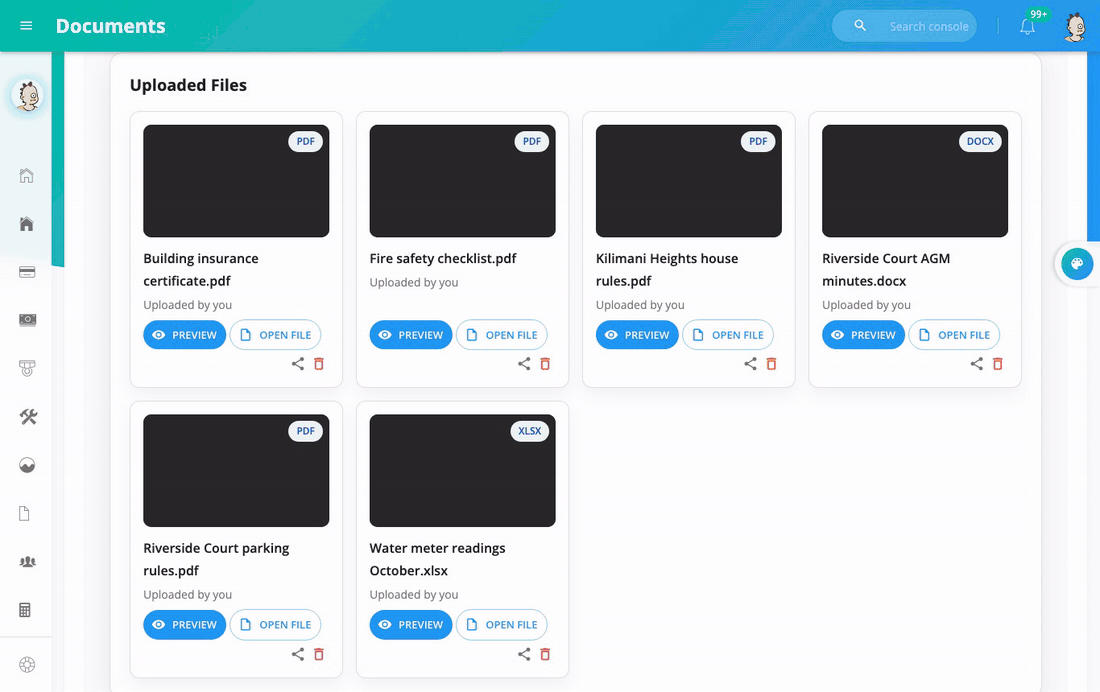Open the round chart icon in sidebar
Image resolution: width=1100 pixels, height=692 pixels.
point(27,465)
